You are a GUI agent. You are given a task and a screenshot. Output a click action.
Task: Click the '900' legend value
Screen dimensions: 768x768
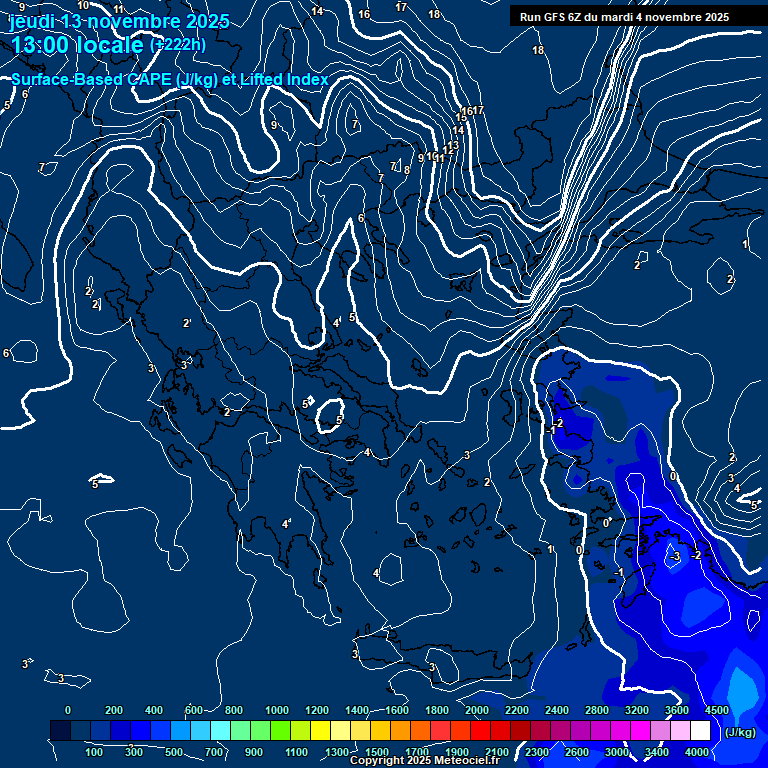click(x=254, y=752)
